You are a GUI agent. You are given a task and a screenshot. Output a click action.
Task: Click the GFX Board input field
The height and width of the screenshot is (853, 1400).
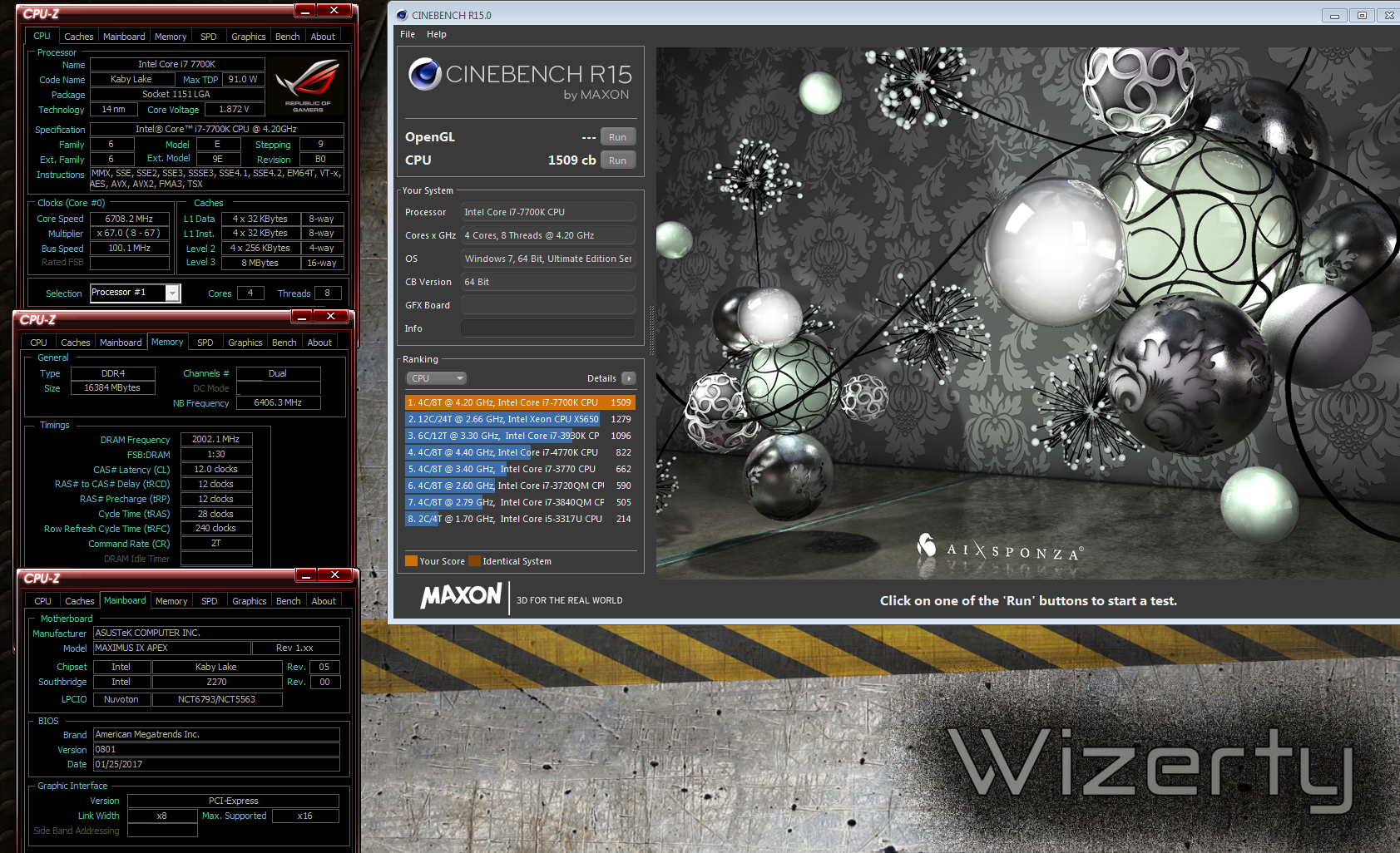point(548,305)
